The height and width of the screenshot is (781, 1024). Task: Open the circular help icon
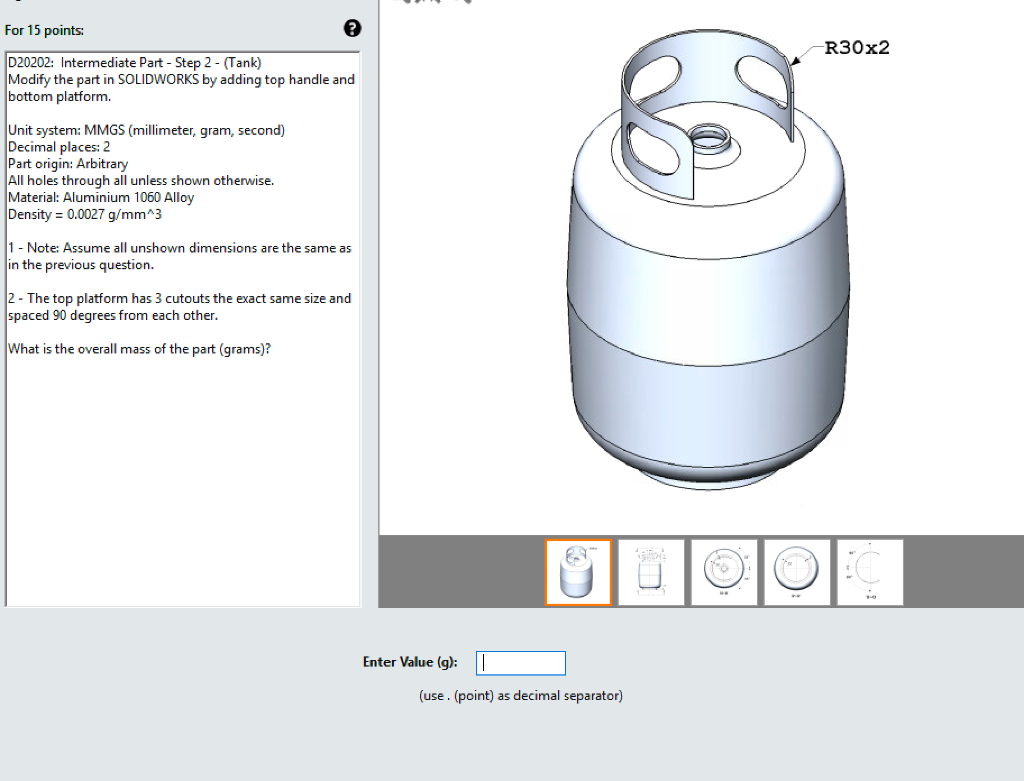352,29
